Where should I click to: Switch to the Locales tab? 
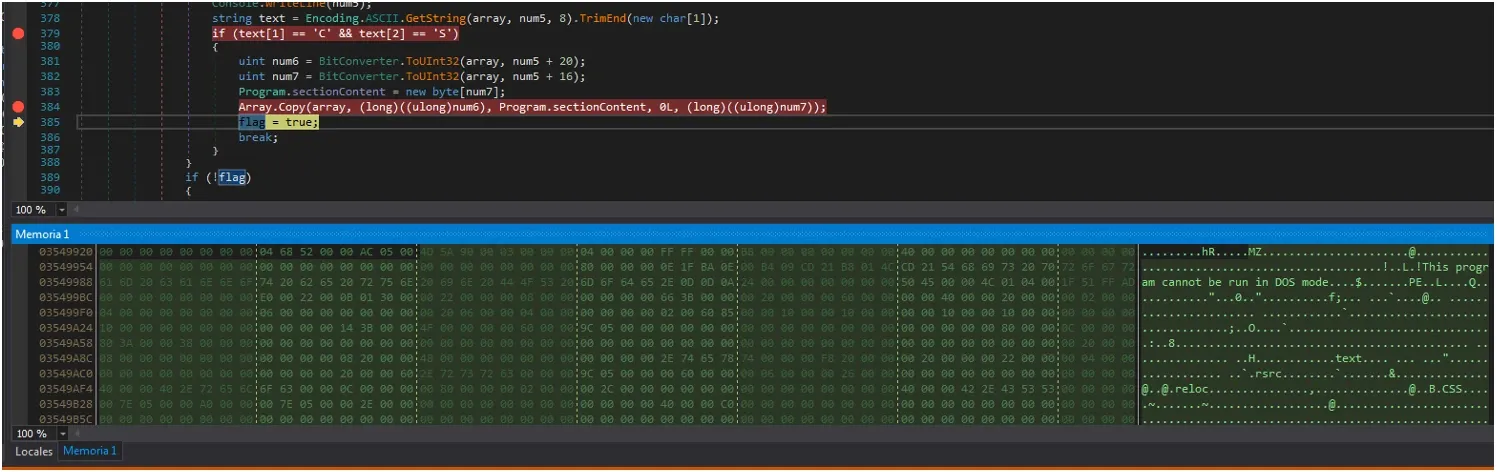coord(34,452)
